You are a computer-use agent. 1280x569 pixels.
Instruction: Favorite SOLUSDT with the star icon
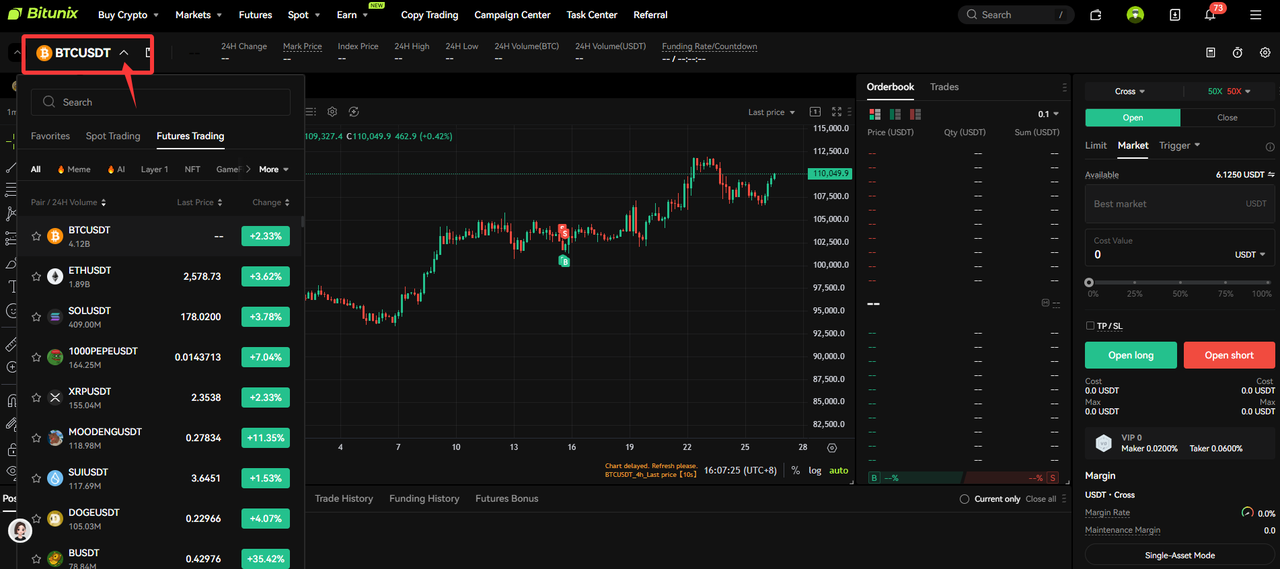pyautogui.click(x=36, y=317)
